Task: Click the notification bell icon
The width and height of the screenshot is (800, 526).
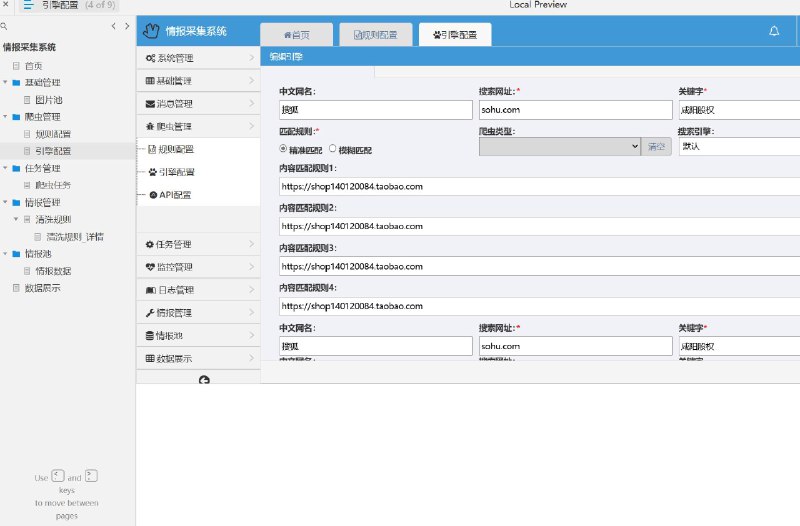Action: 774,31
